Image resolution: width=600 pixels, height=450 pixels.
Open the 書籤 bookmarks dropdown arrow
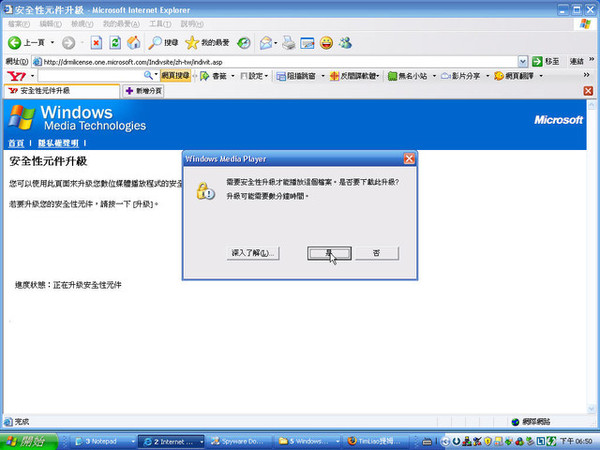point(233,76)
